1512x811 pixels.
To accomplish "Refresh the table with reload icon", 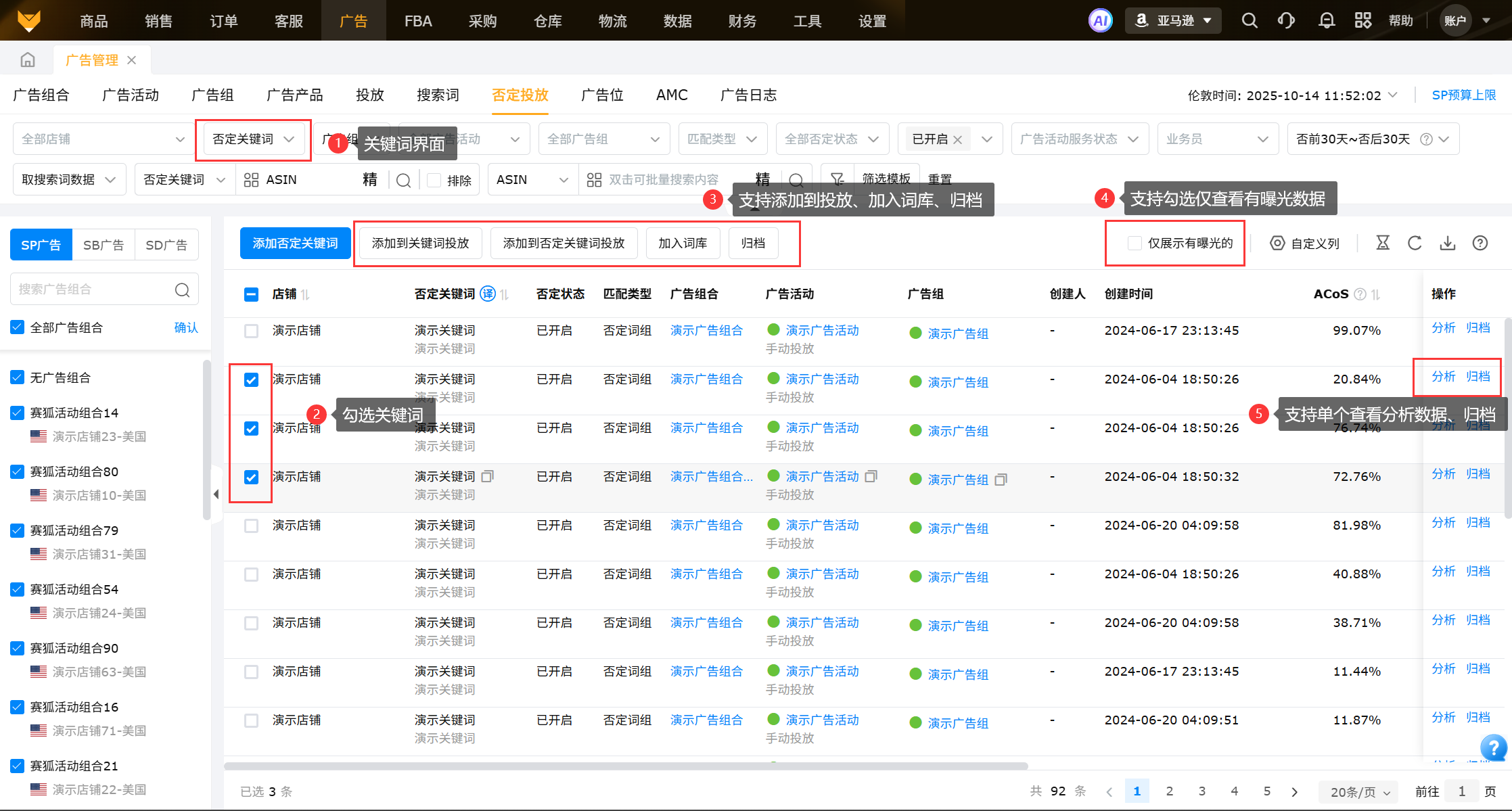I will tap(1415, 243).
